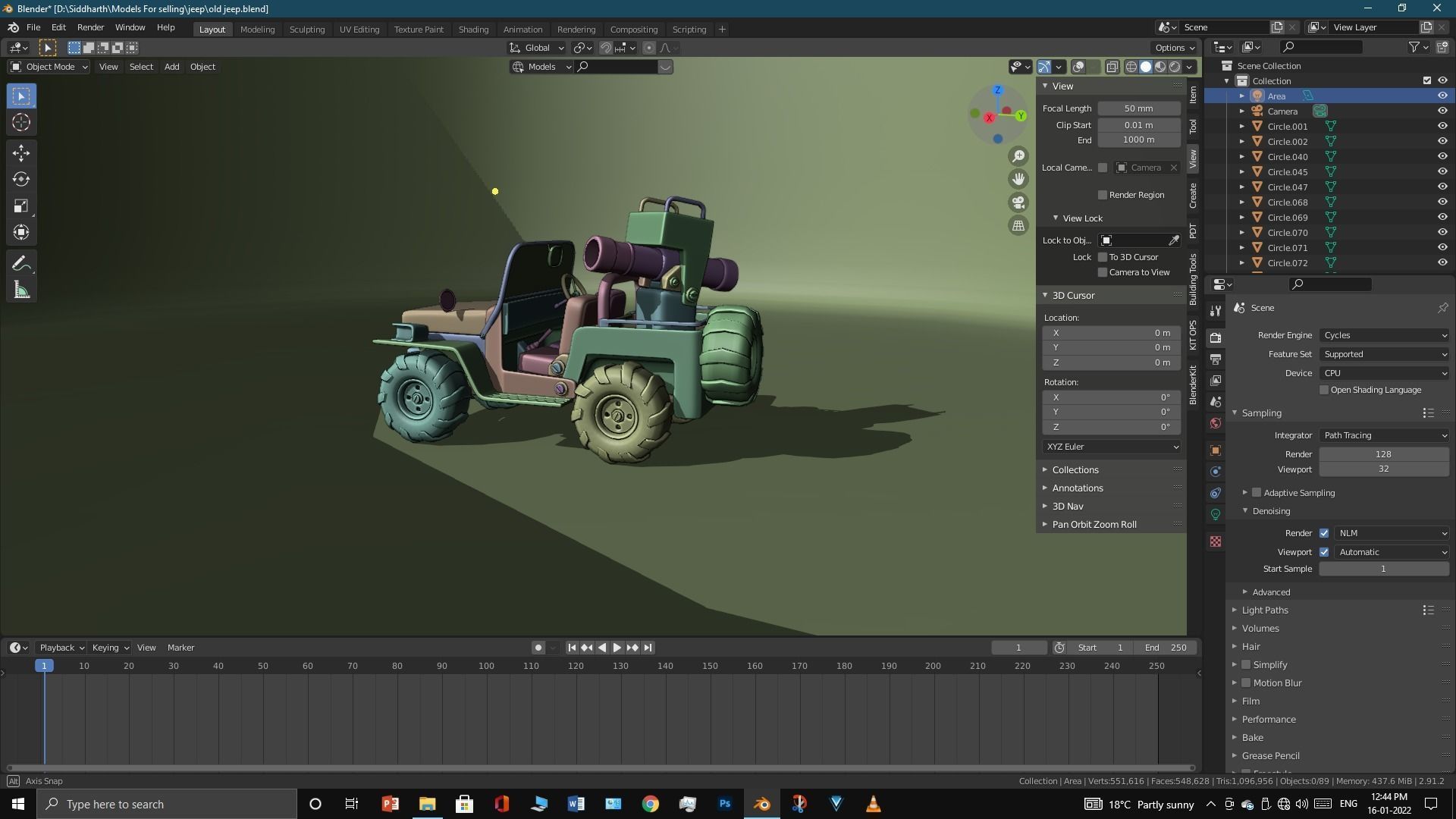The image size is (1456, 819).
Task: Open Blender from the Windows taskbar
Action: pyautogui.click(x=762, y=804)
